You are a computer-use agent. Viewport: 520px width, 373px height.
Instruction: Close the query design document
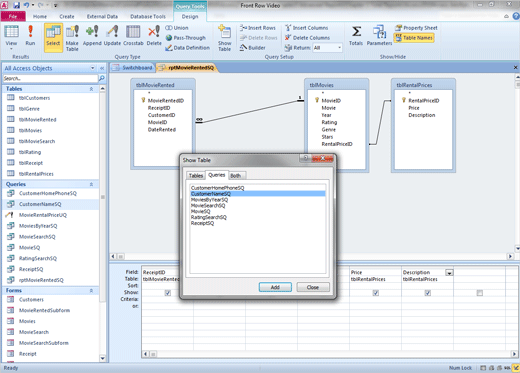point(515,67)
